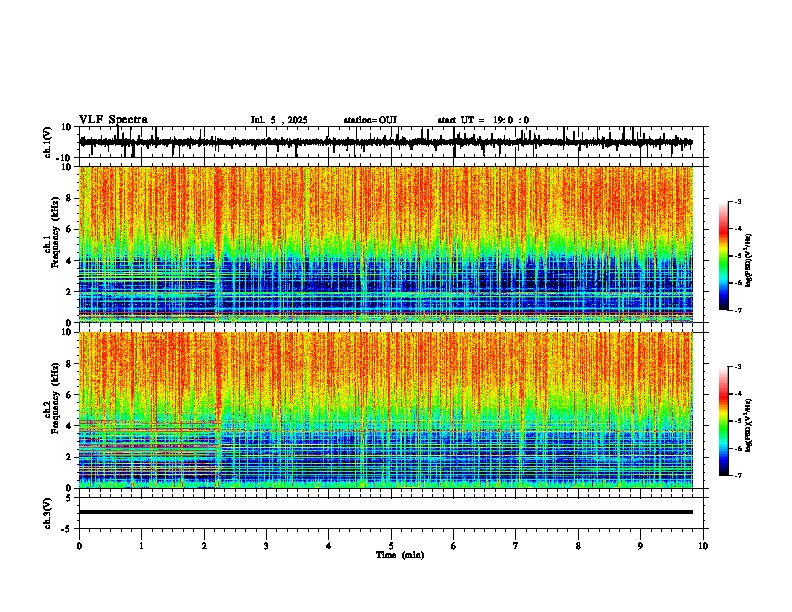Screen dimensions: 792x612
Task: Select the date text "Jul 5, 2025"
Action: pyautogui.click(x=279, y=120)
